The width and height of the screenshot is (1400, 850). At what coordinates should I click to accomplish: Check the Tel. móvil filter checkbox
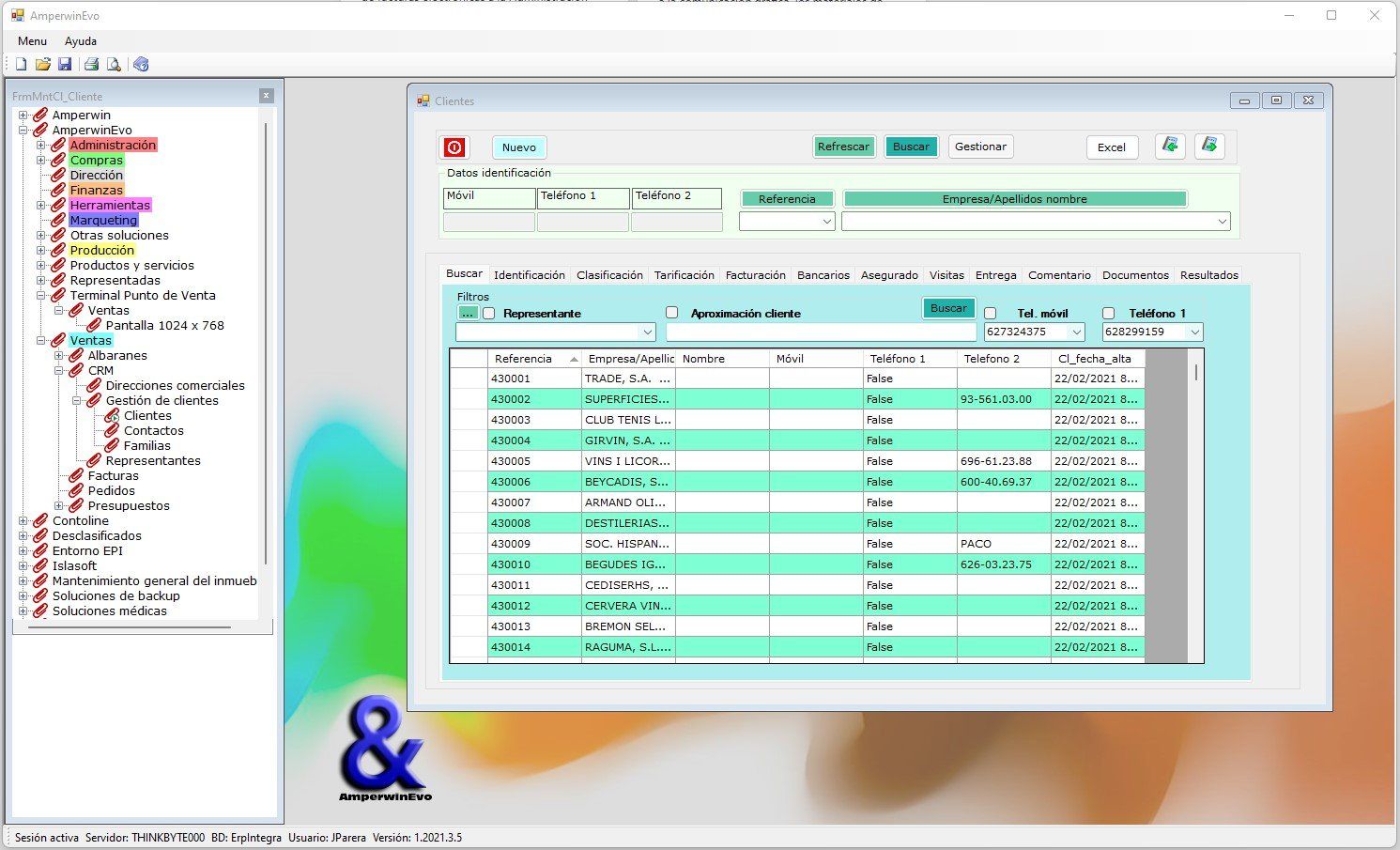click(x=990, y=314)
